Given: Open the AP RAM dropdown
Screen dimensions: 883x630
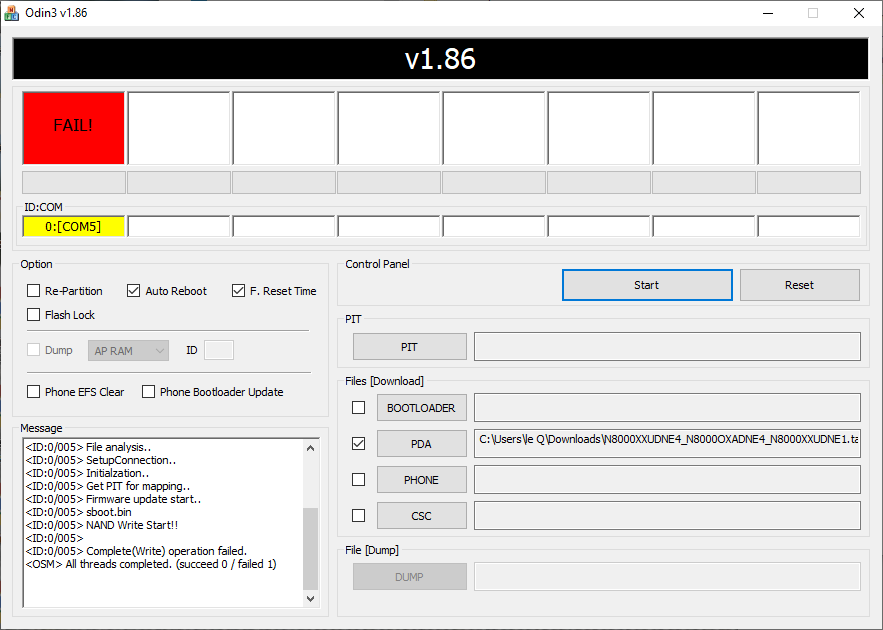Looking at the screenshot, I should [x=128, y=350].
